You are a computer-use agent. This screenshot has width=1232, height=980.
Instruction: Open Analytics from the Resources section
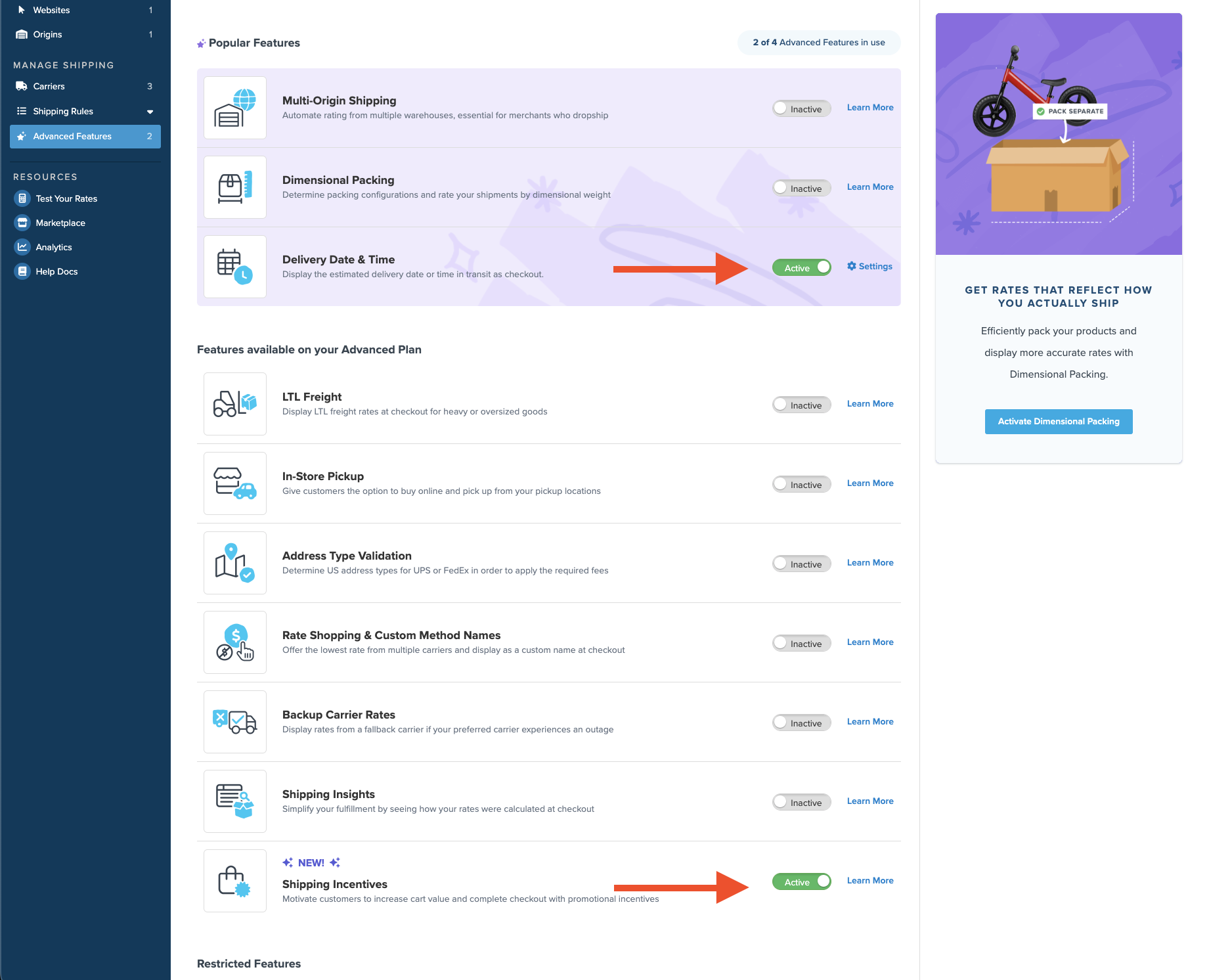pos(54,248)
